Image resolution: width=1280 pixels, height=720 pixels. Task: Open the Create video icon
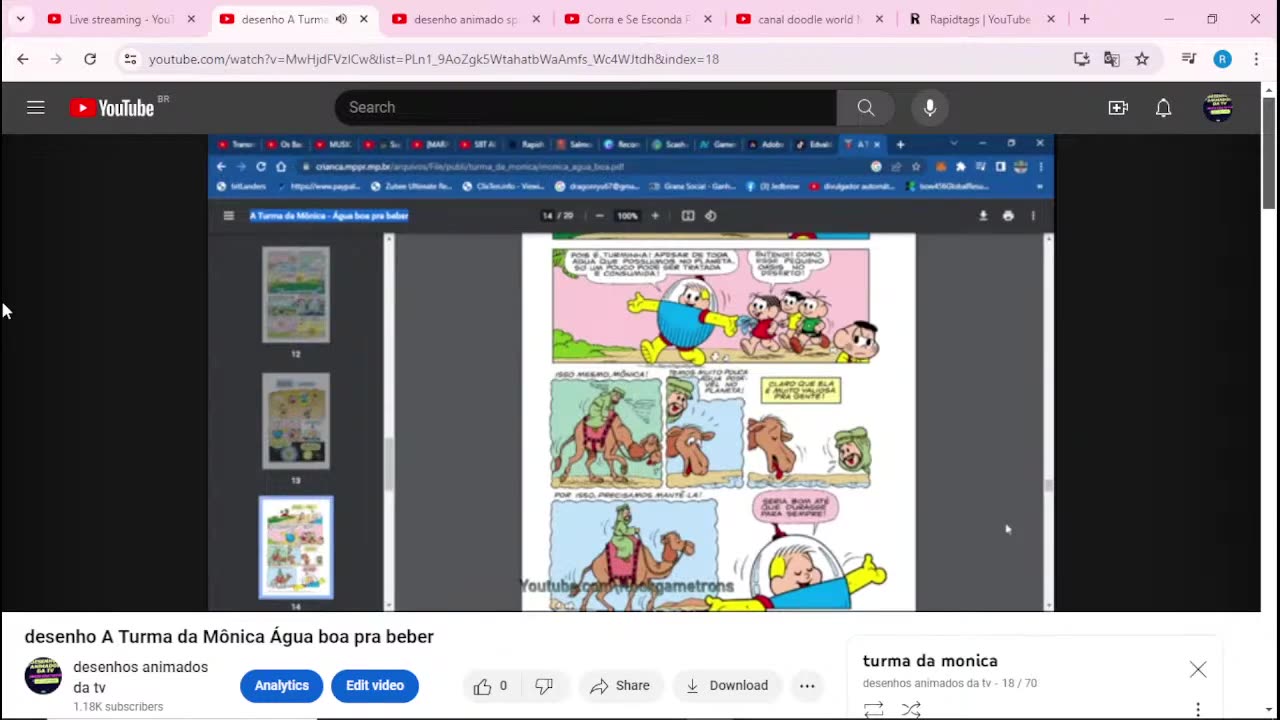(1118, 108)
